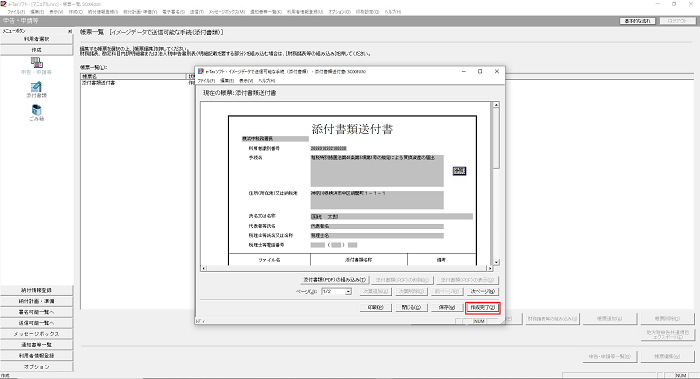The height and width of the screenshot is (379, 700).
Task: Open ヘルプ menu in the dialog window
Action: [x=267, y=81]
